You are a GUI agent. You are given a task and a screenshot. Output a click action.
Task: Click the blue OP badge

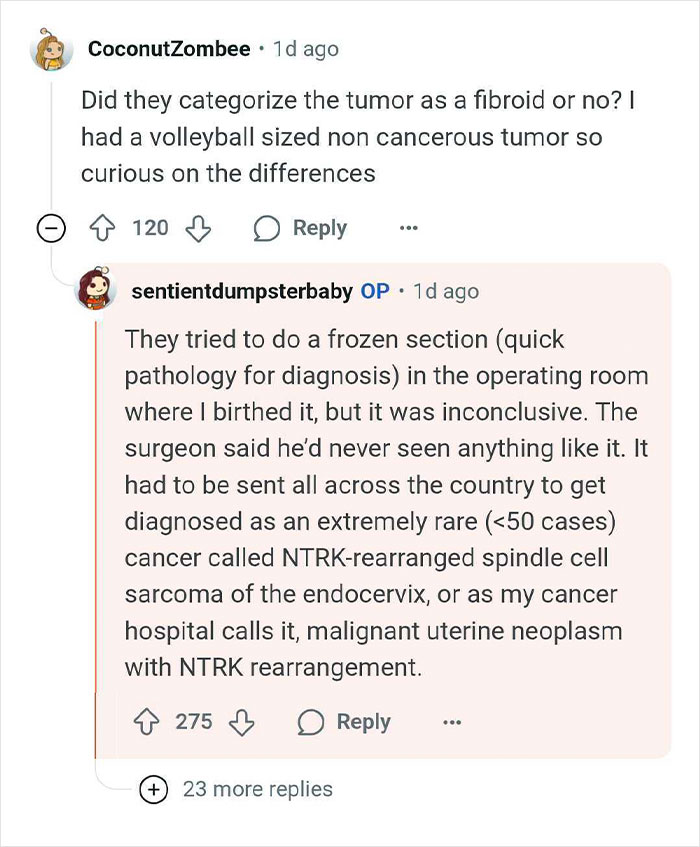pos(375,291)
